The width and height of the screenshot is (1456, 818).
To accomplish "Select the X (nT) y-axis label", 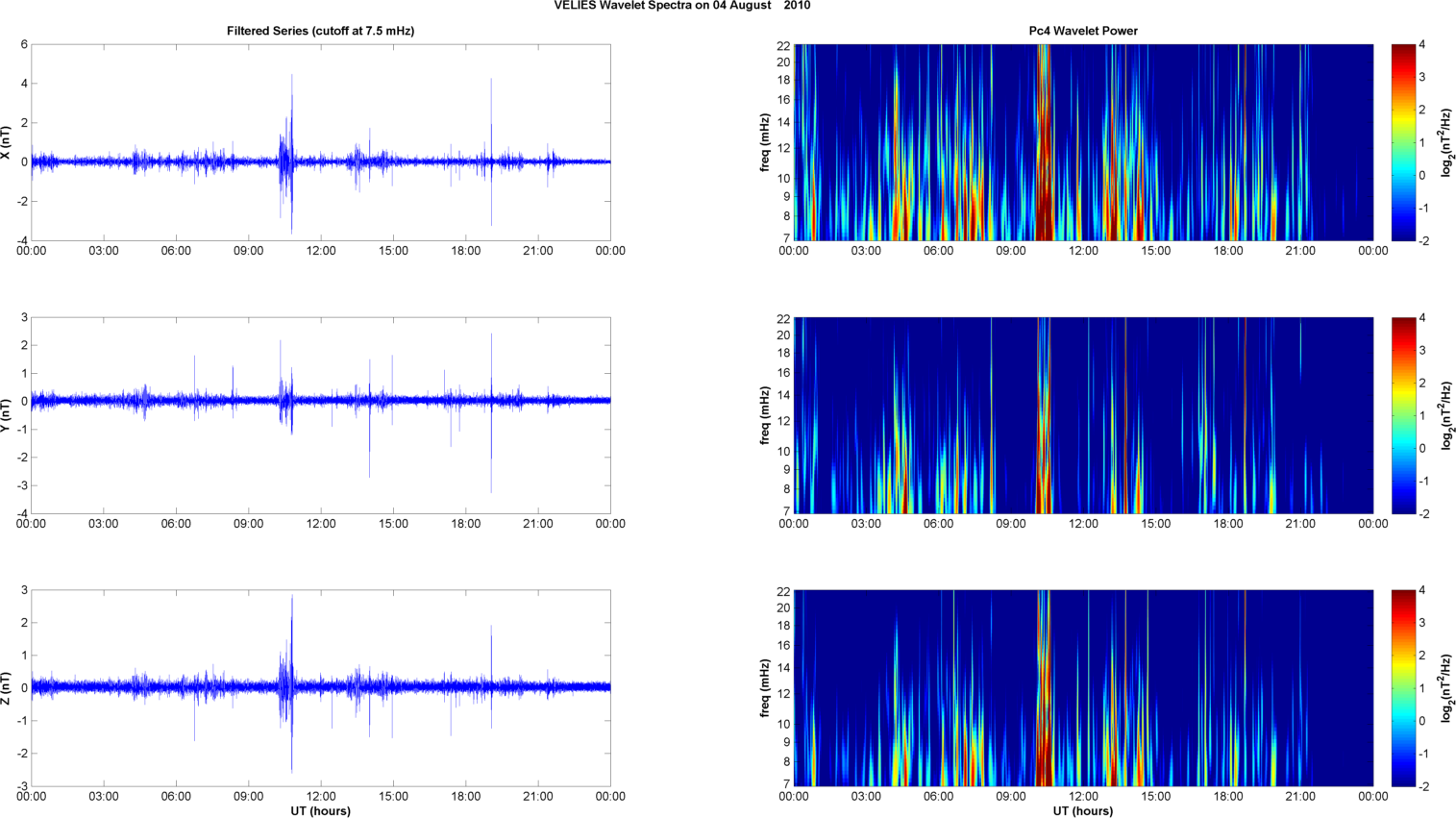I will pos(6,142).
